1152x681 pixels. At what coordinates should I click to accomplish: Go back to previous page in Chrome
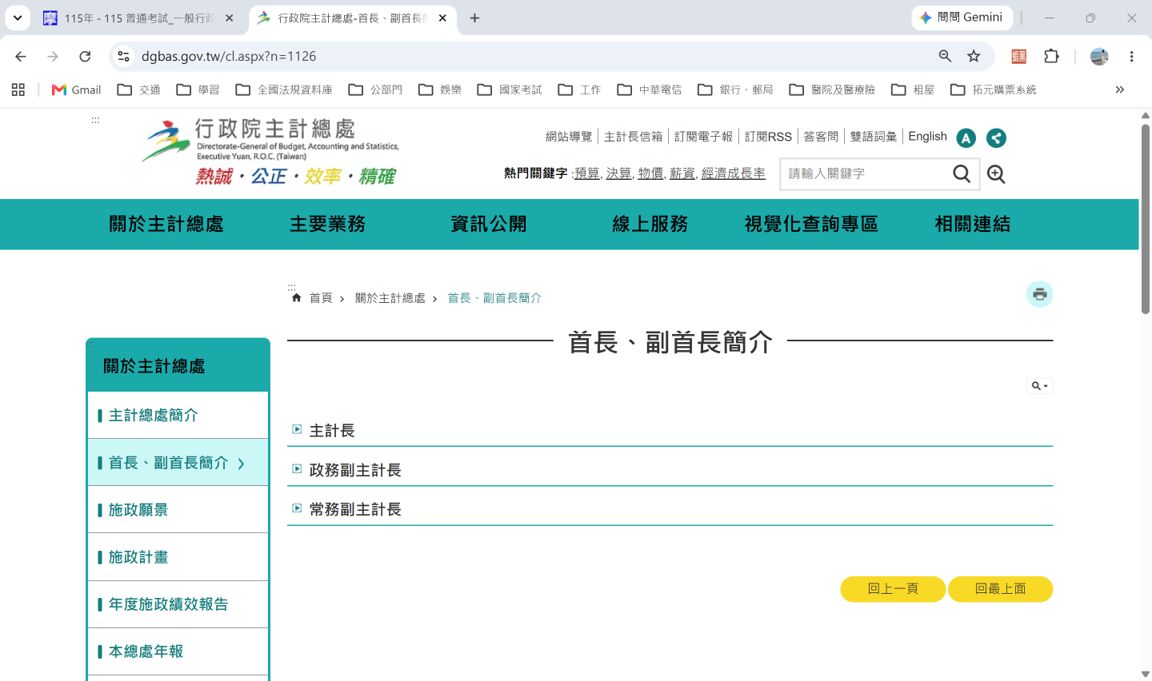pos(21,57)
